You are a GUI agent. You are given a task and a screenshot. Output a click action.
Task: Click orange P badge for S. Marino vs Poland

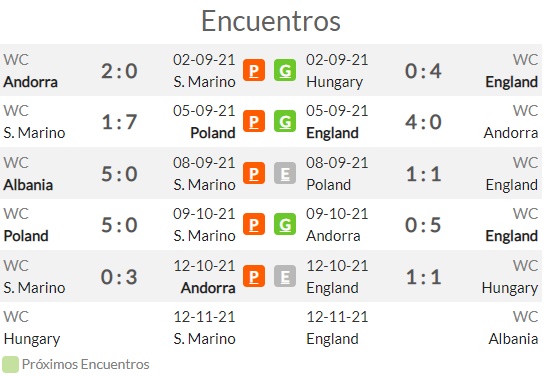(x=254, y=121)
